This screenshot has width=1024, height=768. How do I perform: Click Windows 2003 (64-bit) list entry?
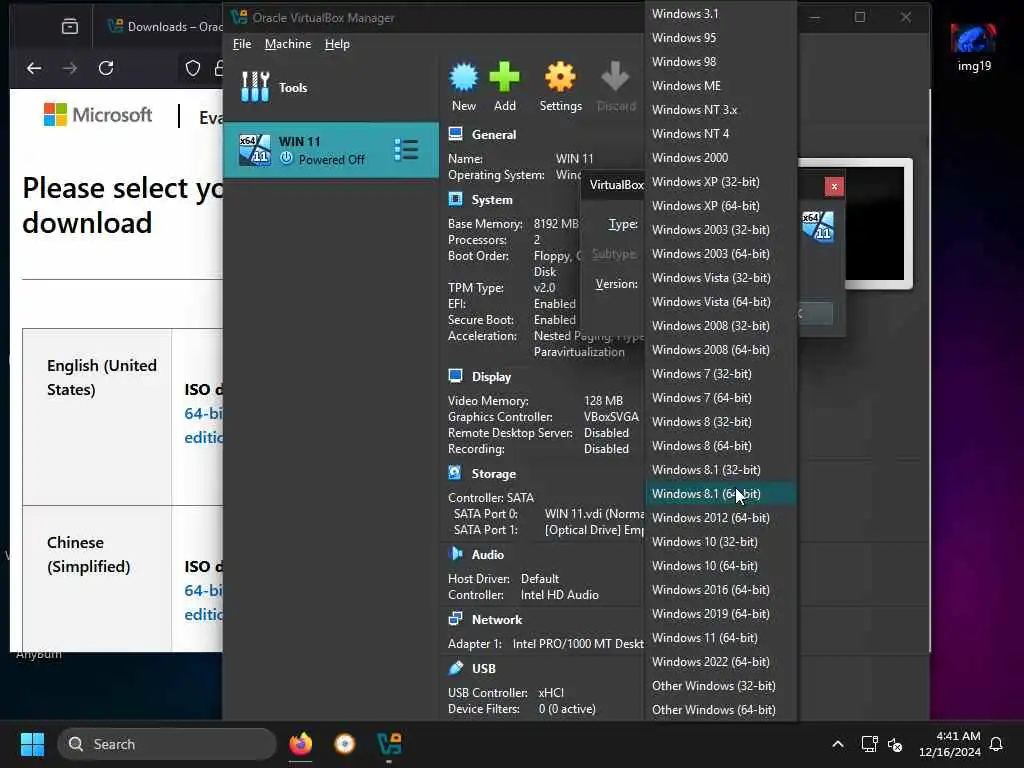pyautogui.click(x=721, y=253)
